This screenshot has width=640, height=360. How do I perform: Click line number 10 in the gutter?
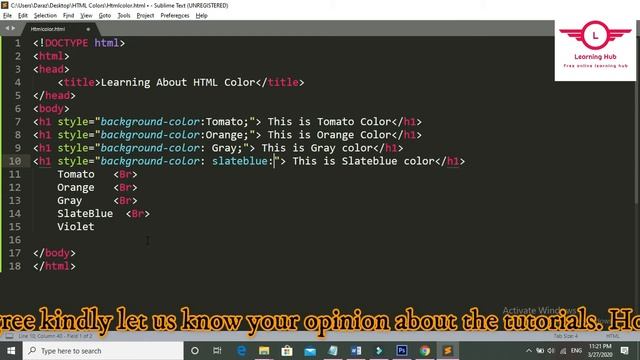pyautogui.click(x=15, y=161)
